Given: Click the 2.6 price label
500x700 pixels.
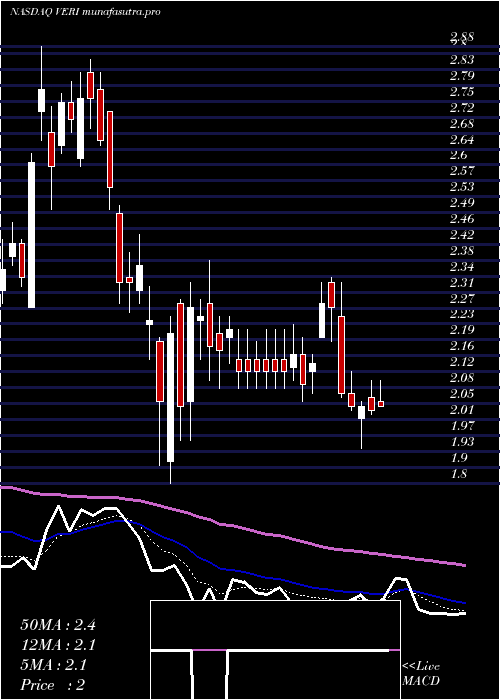Looking at the screenshot, I should 459,155.
